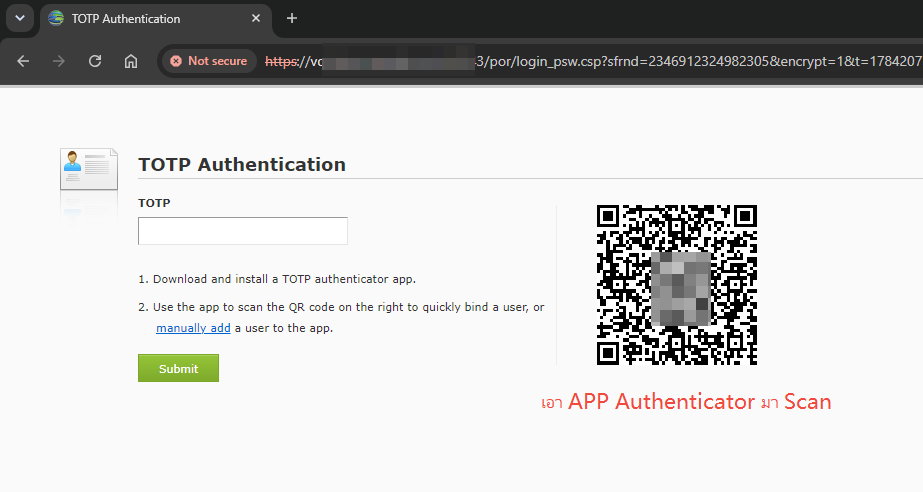Click the green Submit button
The height and width of the screenshot is (492, 923).
point(178,368)
